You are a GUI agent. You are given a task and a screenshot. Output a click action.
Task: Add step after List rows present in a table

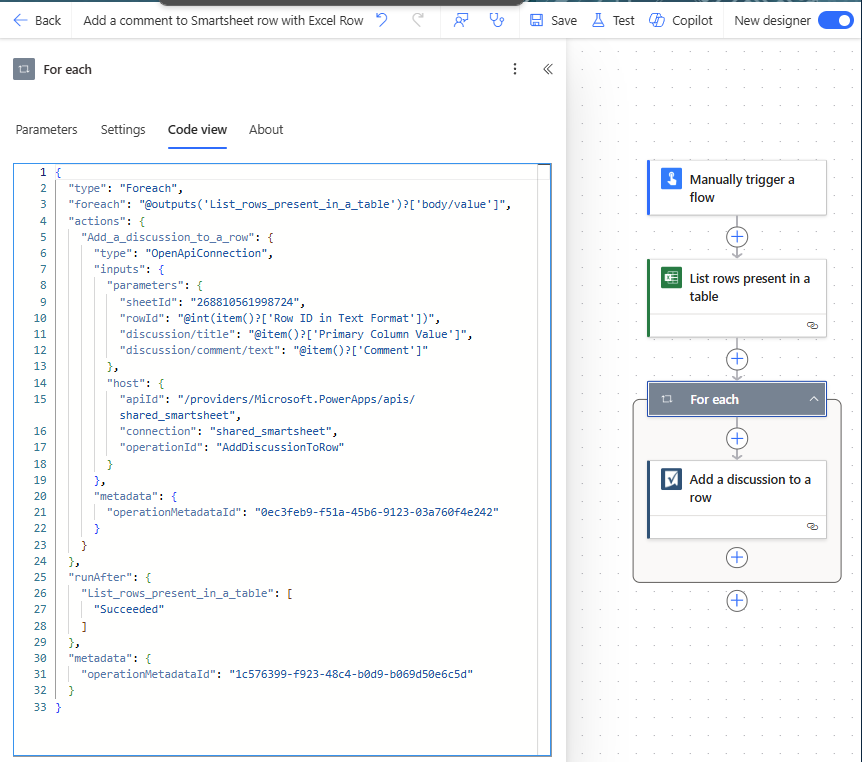pyautogui.click(x=737, y=360)
